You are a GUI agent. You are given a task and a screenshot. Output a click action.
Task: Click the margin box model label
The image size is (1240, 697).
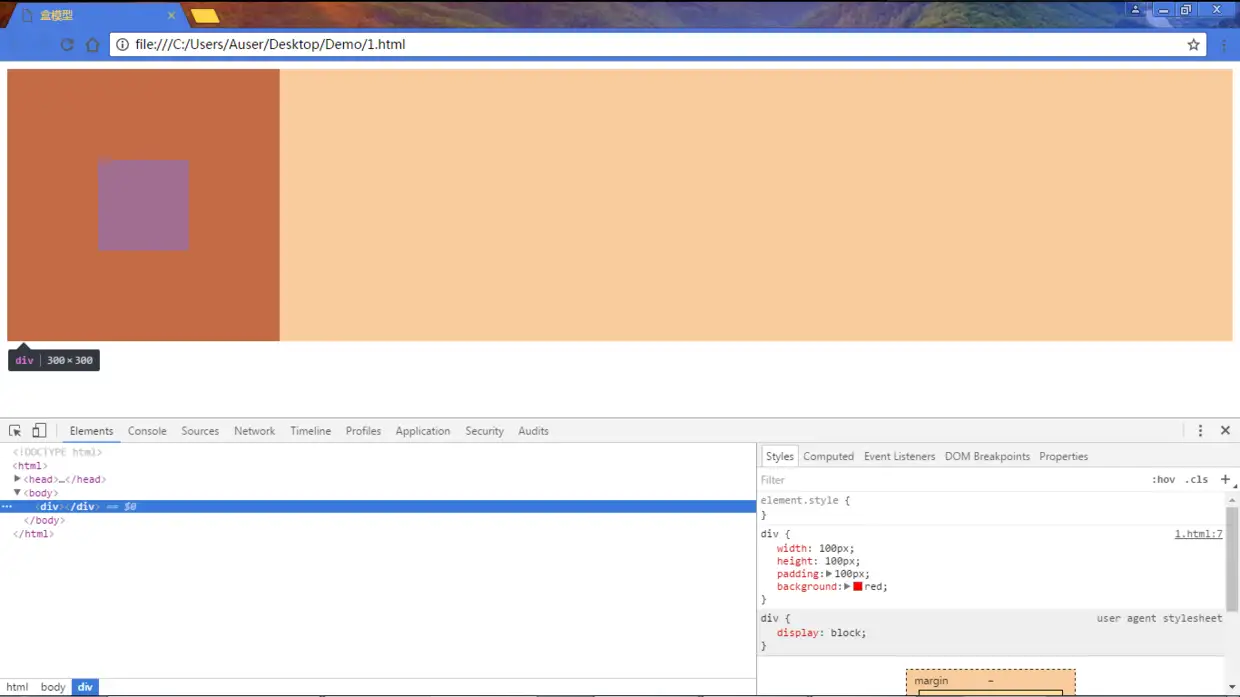[x=931, y=681]
